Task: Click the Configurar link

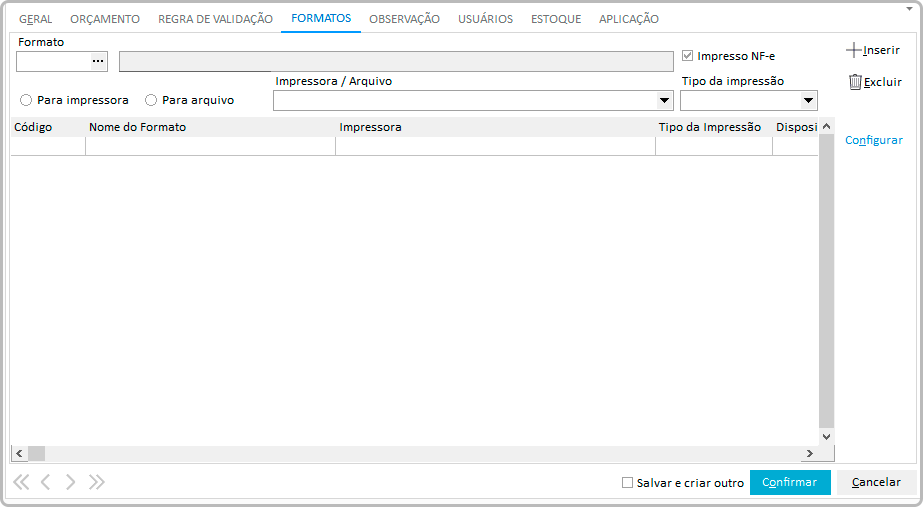Action: [874, 140]
